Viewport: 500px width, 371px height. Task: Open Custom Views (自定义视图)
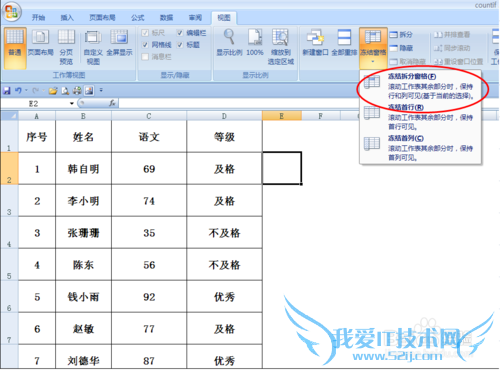click(x=93, y=47)
